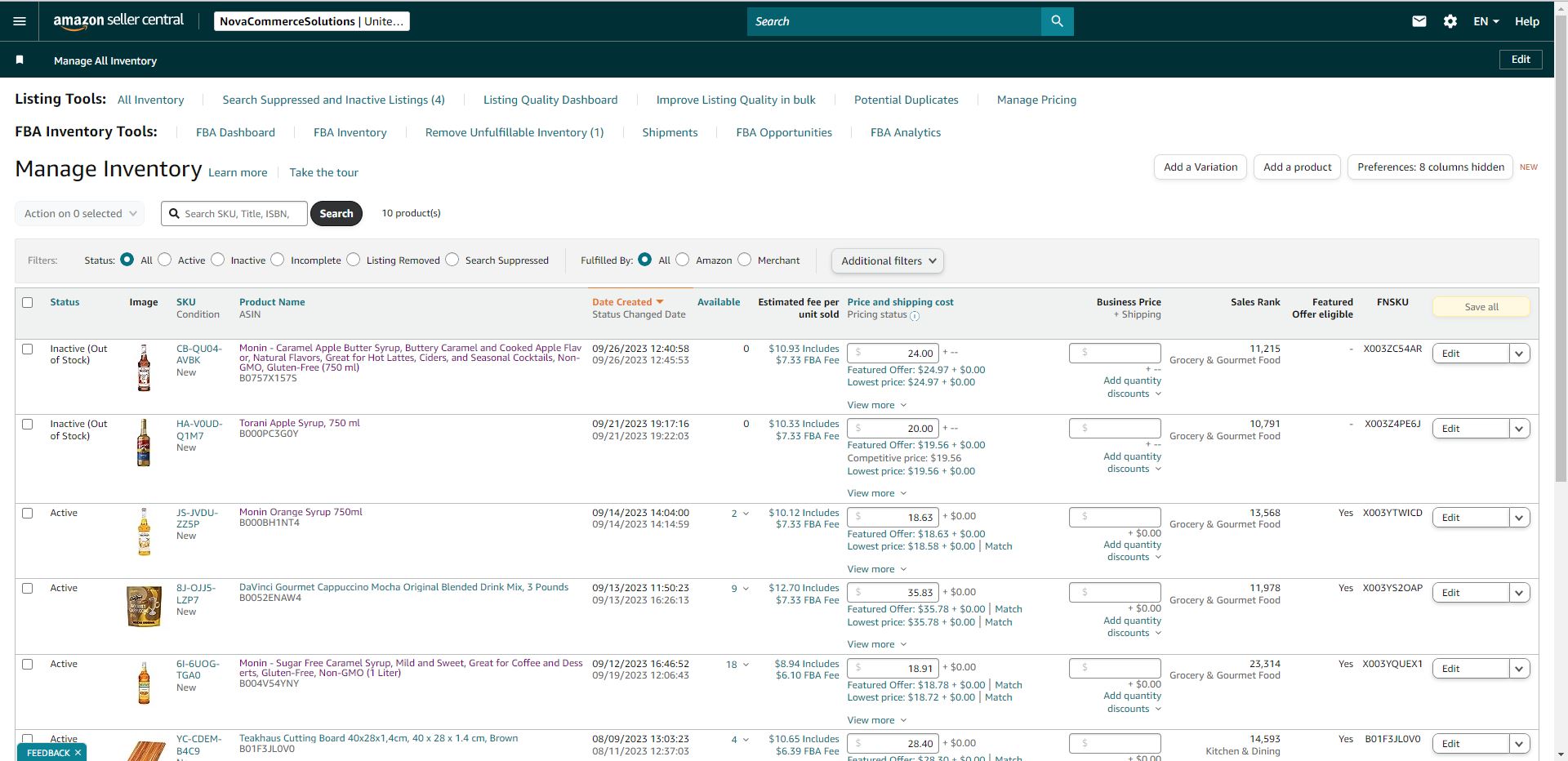
Task: Expand the Additional filters dropdown
Action: 888,261
